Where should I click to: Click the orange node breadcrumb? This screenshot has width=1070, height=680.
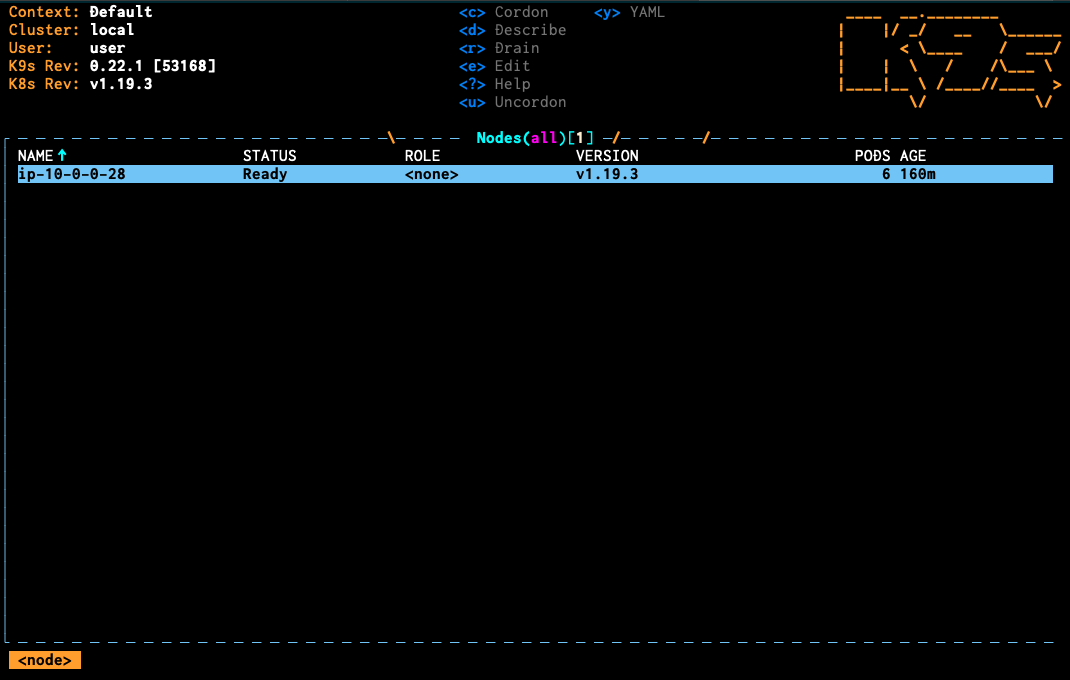(45, 660)
